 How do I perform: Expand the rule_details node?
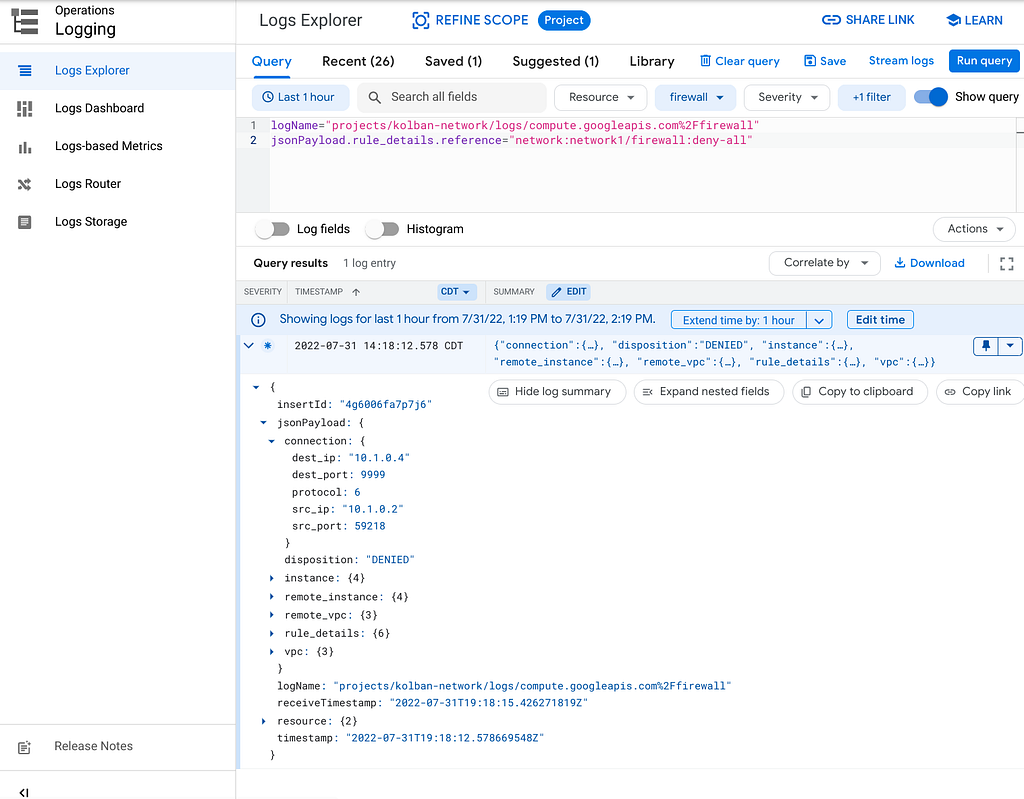pyautogui.click(x=272, y=633)
